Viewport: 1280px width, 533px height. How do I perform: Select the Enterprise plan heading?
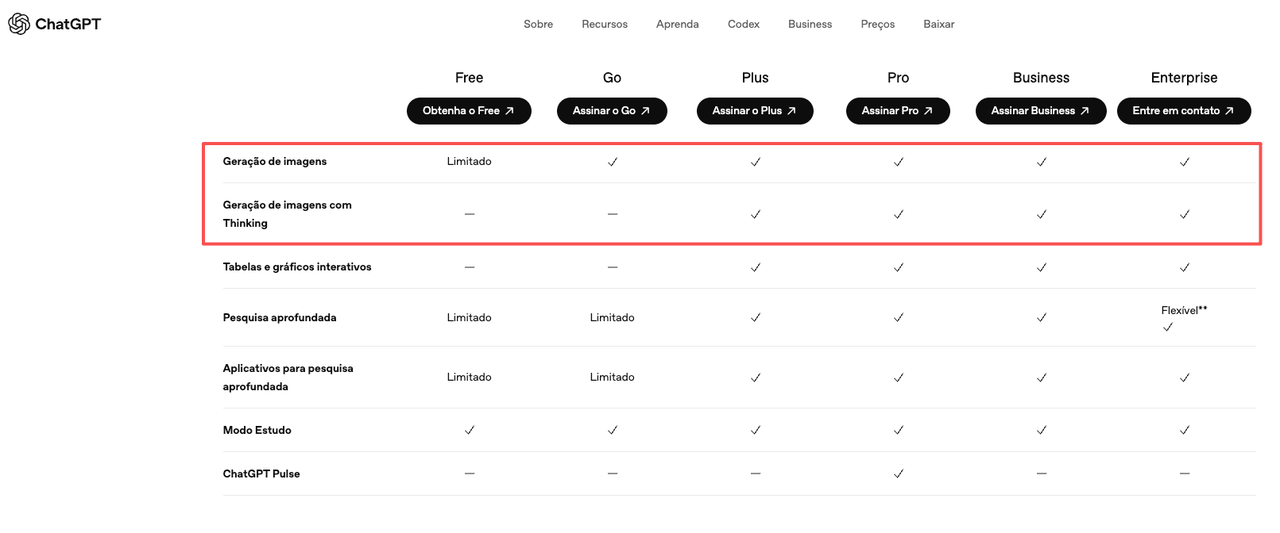1184,78
